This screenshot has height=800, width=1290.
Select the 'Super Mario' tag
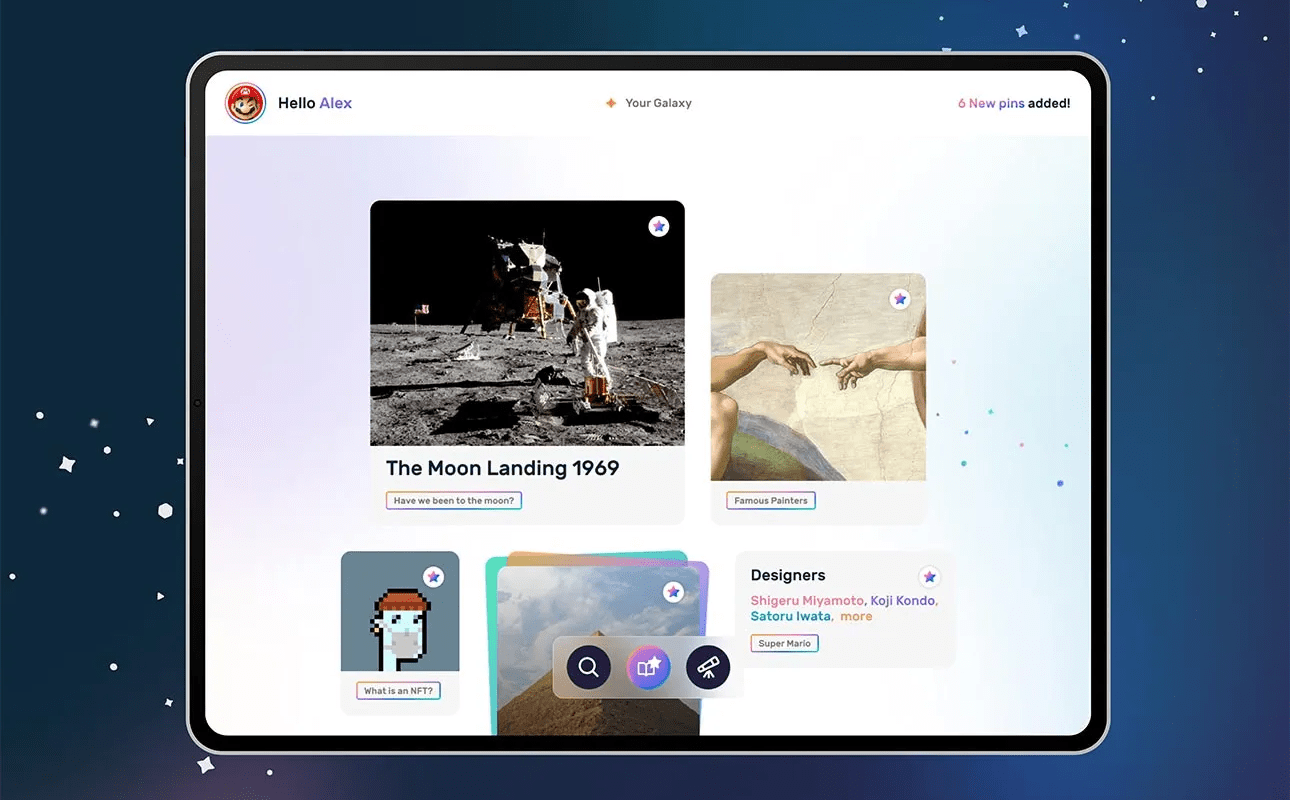click(x=784, y=644)
